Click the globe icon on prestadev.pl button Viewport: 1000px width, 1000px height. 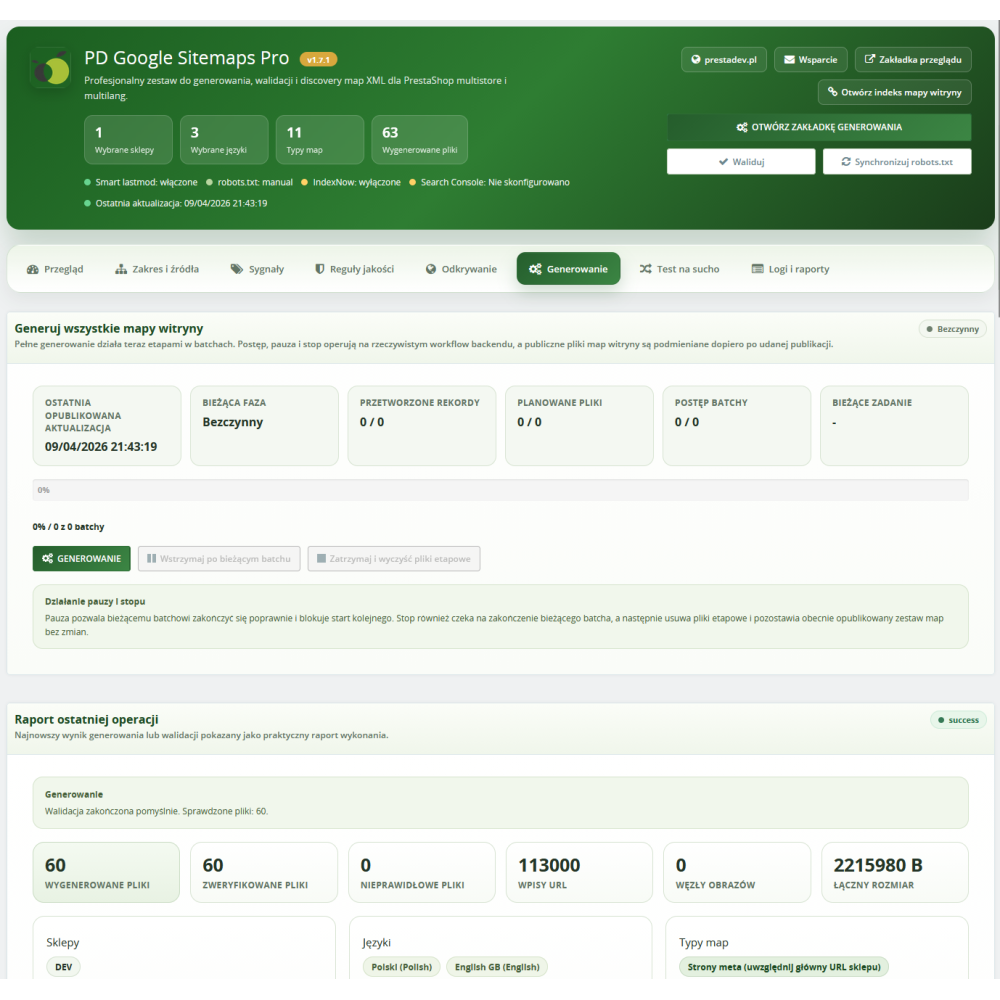(x=696, y=59)
